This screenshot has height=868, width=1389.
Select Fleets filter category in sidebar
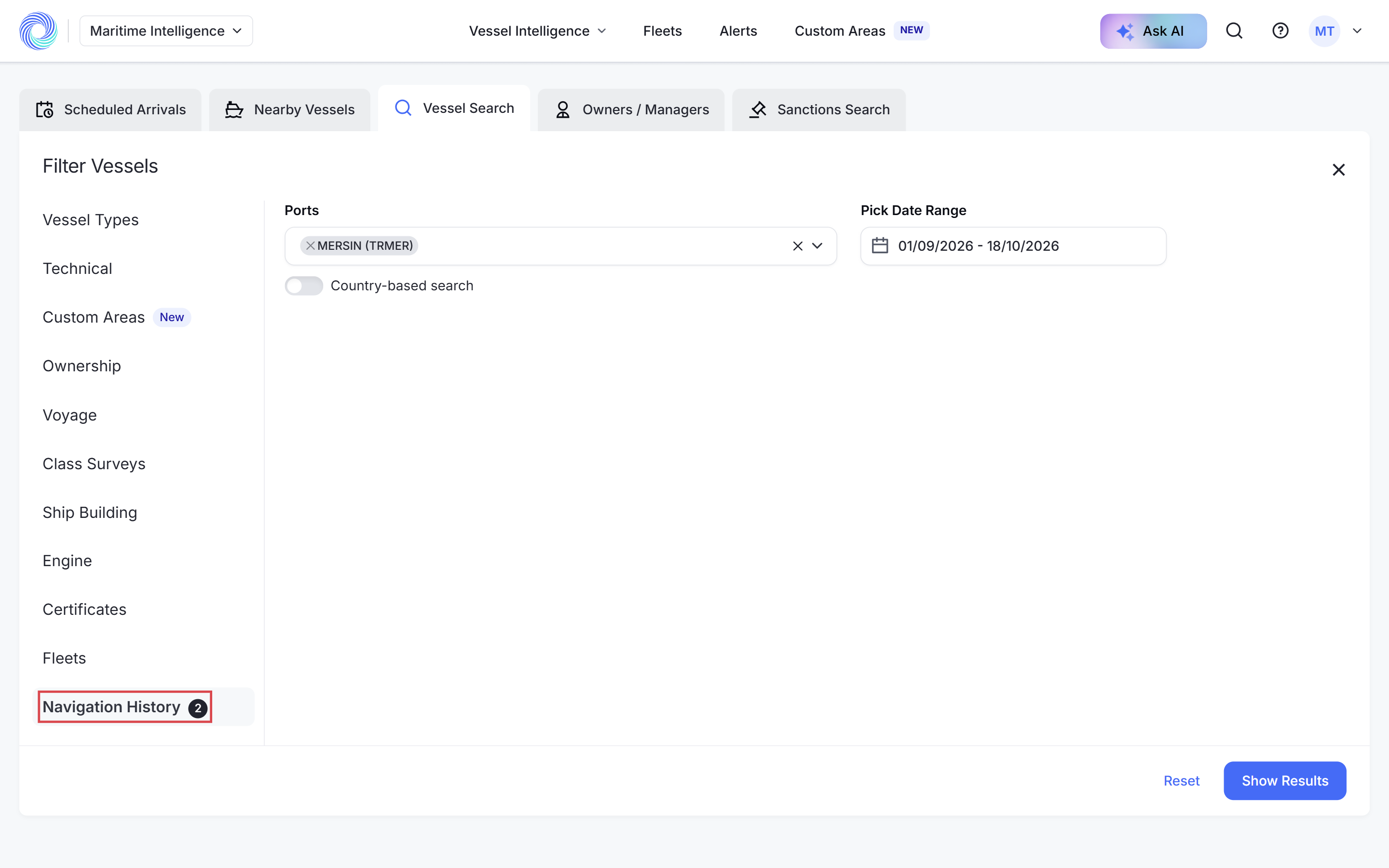point(64,658)
